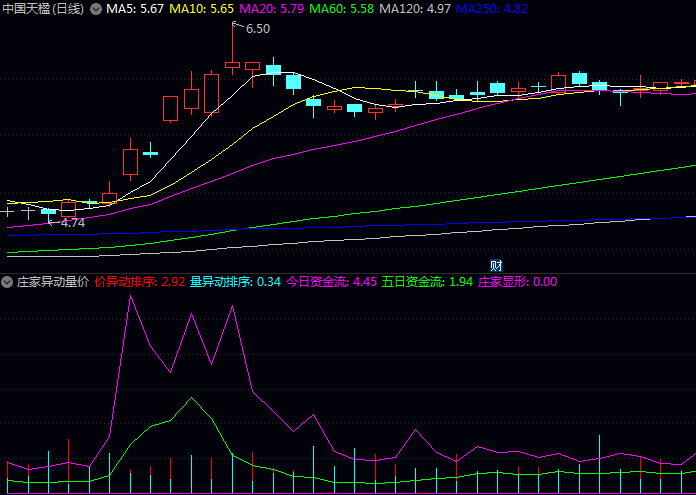
Task: Click the 中国天楹(日线) stock title
Action: point(43,9)
